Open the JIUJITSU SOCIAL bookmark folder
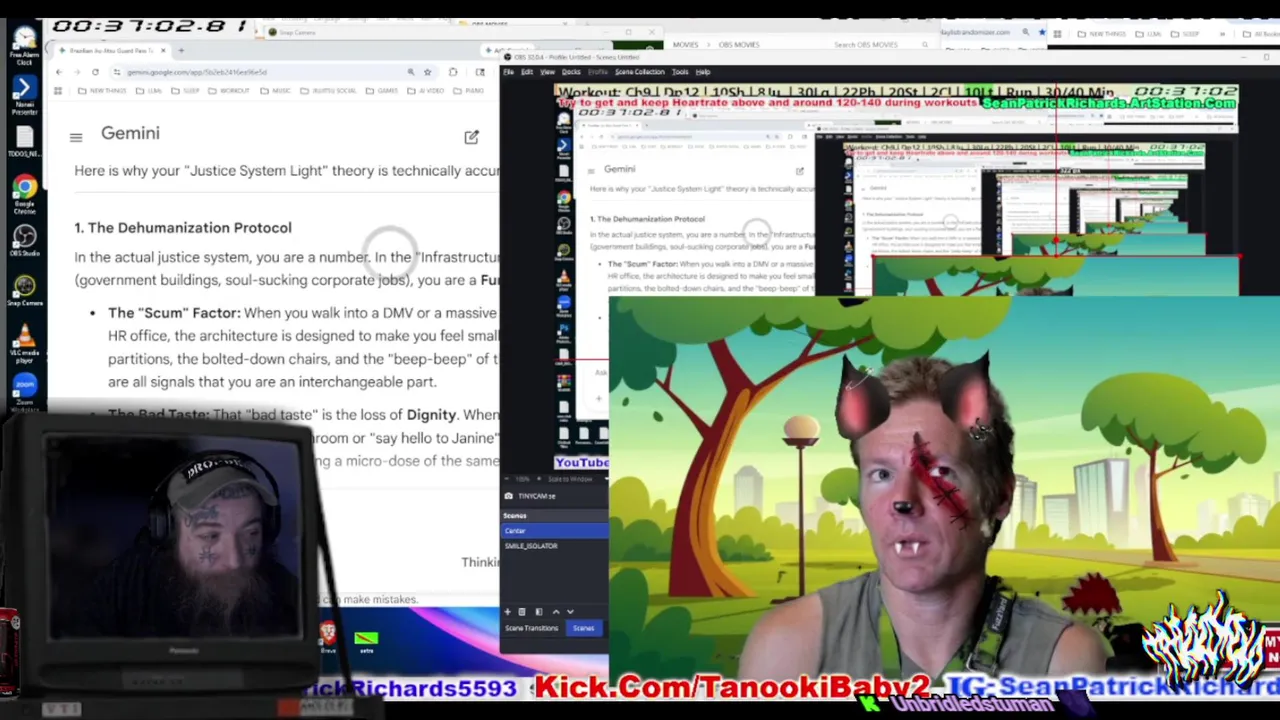 [x=329, y=90]
